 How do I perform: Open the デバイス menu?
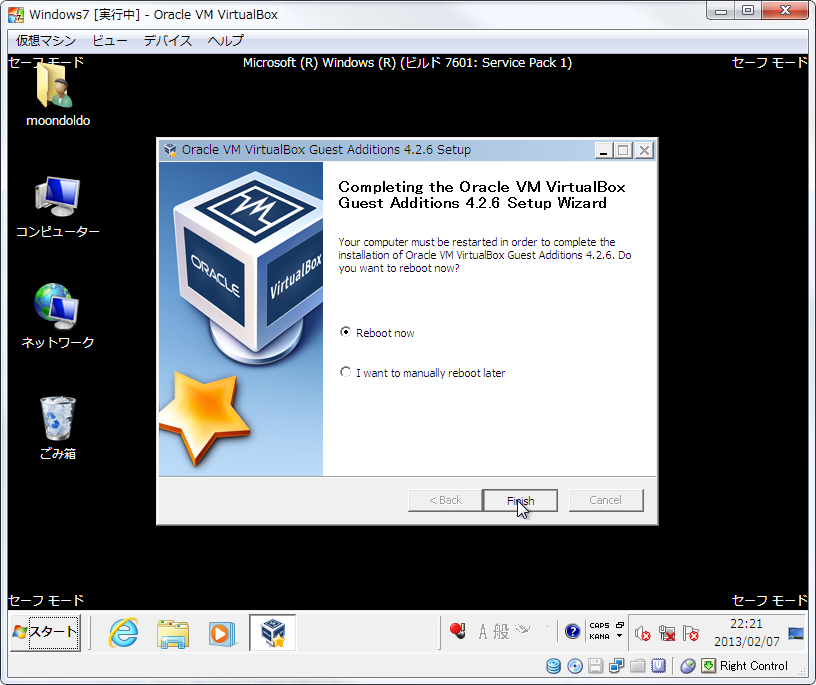point(167,41)
